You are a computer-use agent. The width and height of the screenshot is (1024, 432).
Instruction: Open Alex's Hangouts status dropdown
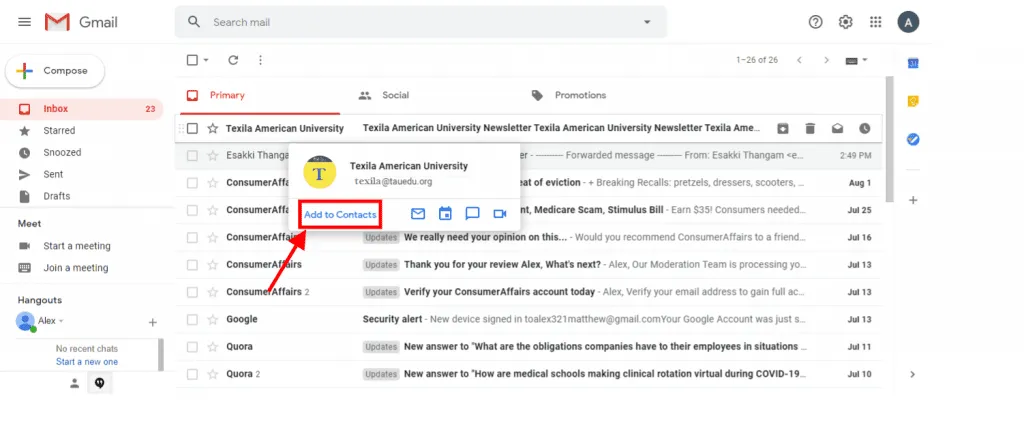pos(61,321)
